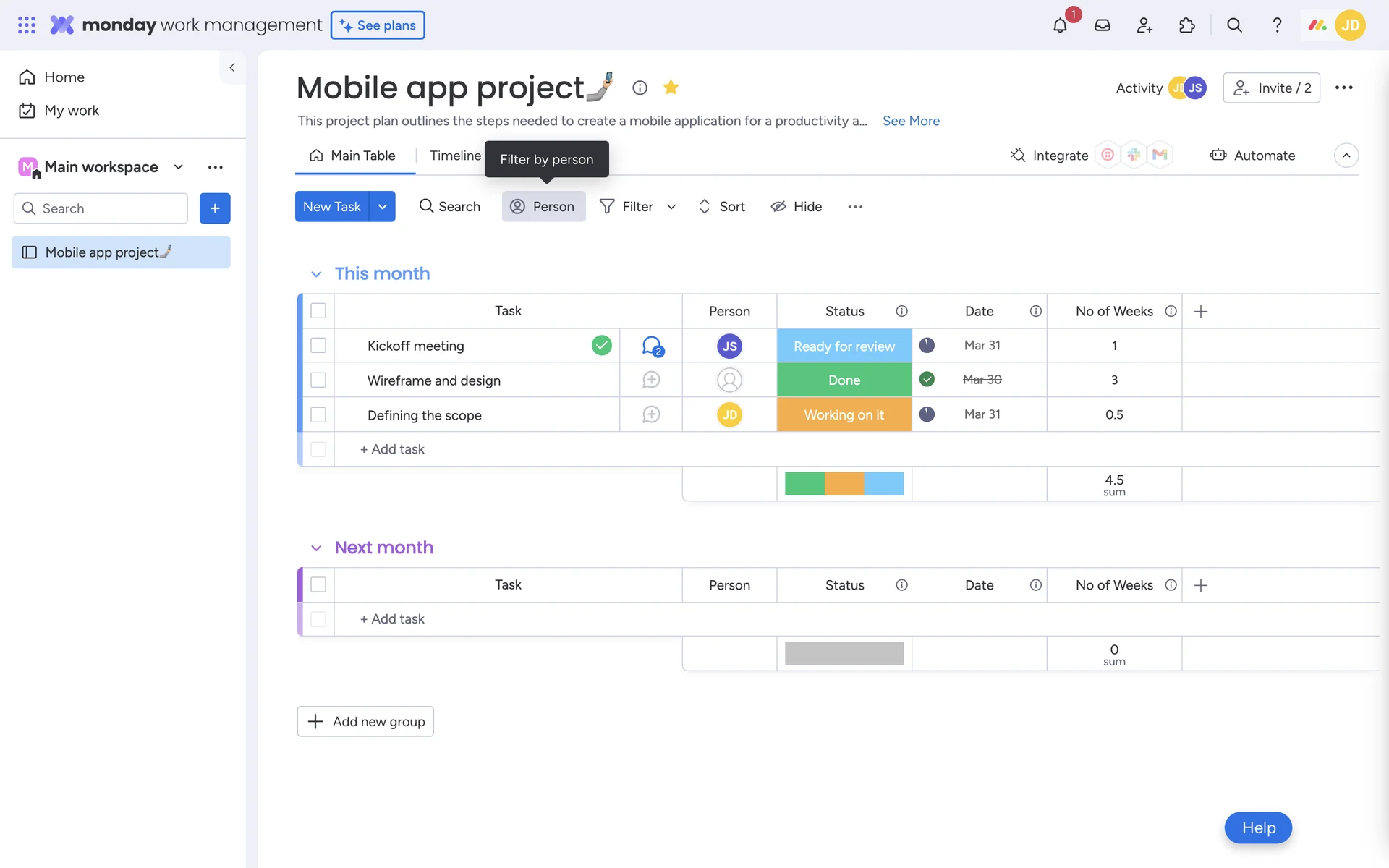Open the board info icon next to title
The image size is (1389, 868).
tap(640, 88)
